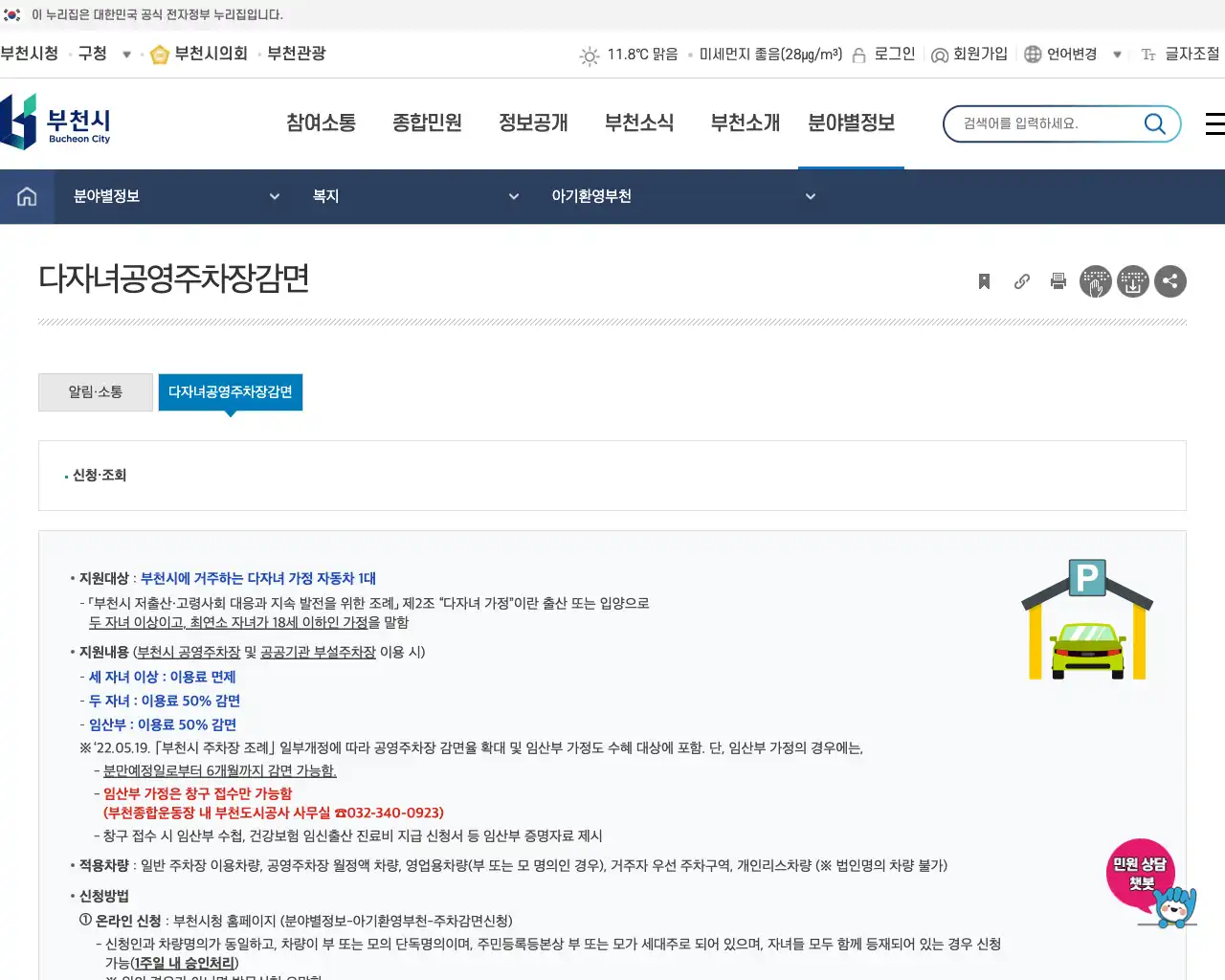Click the home icon in the breadcrumb bar

point(26,196)
